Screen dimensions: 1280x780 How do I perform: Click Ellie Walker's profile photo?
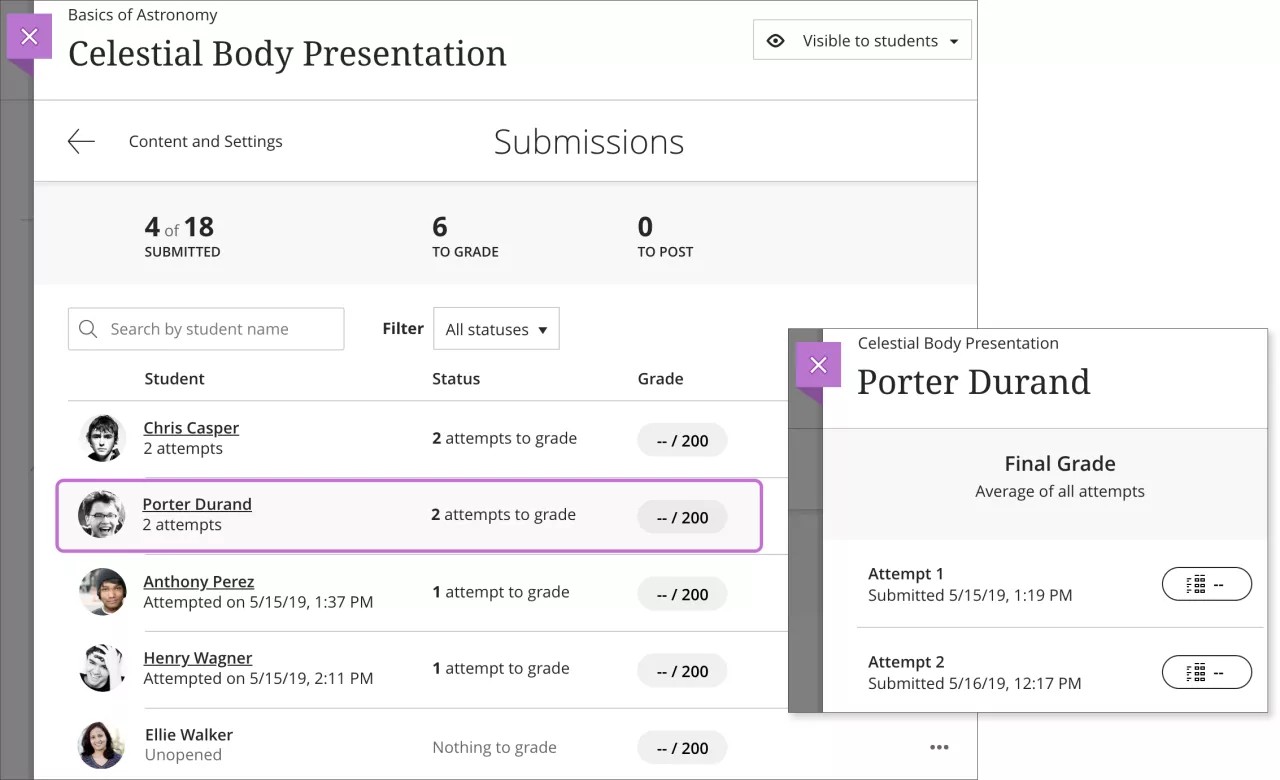102,744
